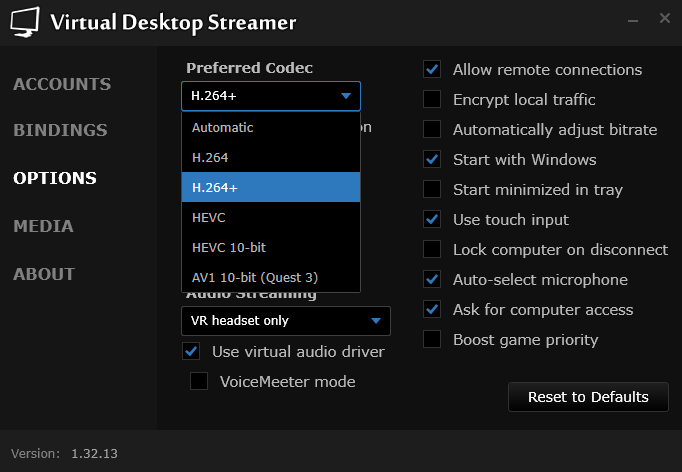The width and height of the screenshot is (682, 472).
Task: Enable Boost game priority
Action: (x=432, y=340)
